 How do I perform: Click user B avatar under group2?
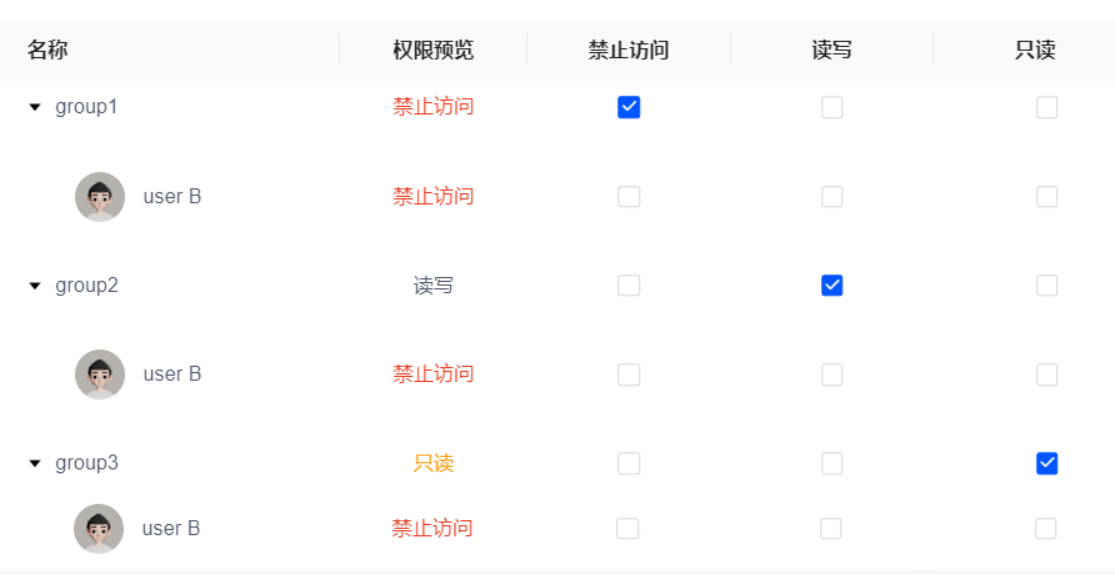(x=100, y=375)
